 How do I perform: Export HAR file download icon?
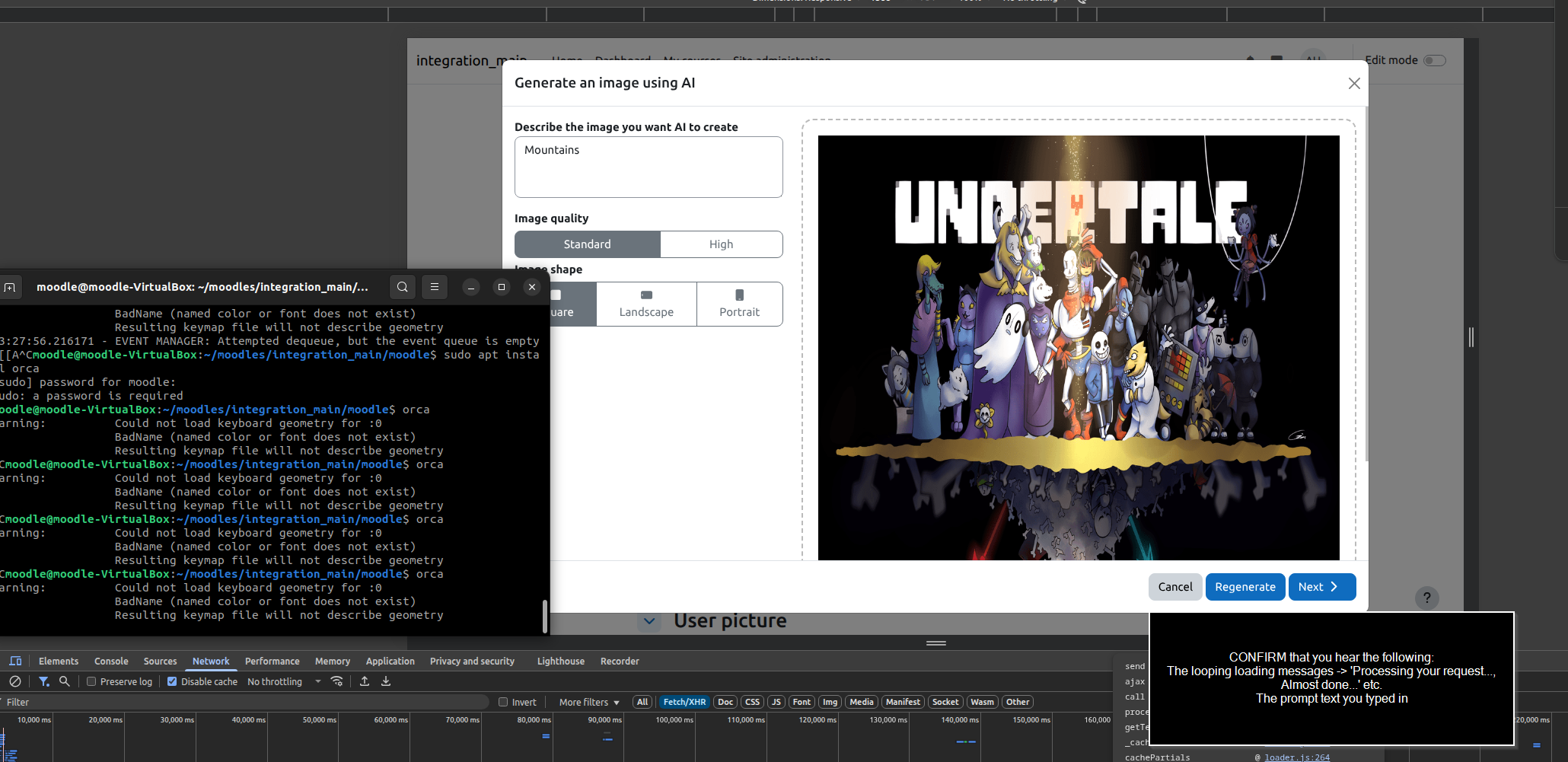click(x=386, y=681)
